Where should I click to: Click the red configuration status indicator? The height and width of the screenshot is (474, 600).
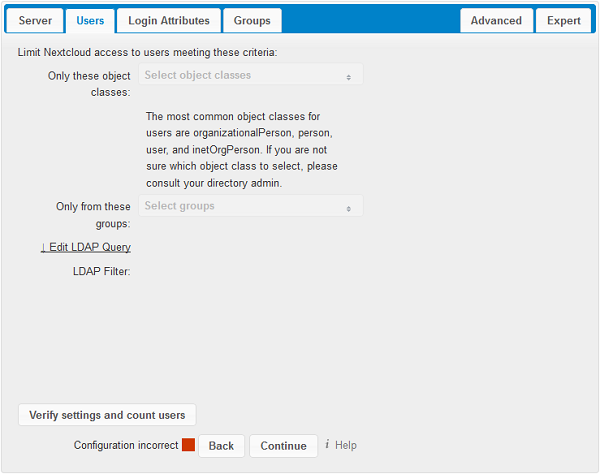[x=188, y=446]
